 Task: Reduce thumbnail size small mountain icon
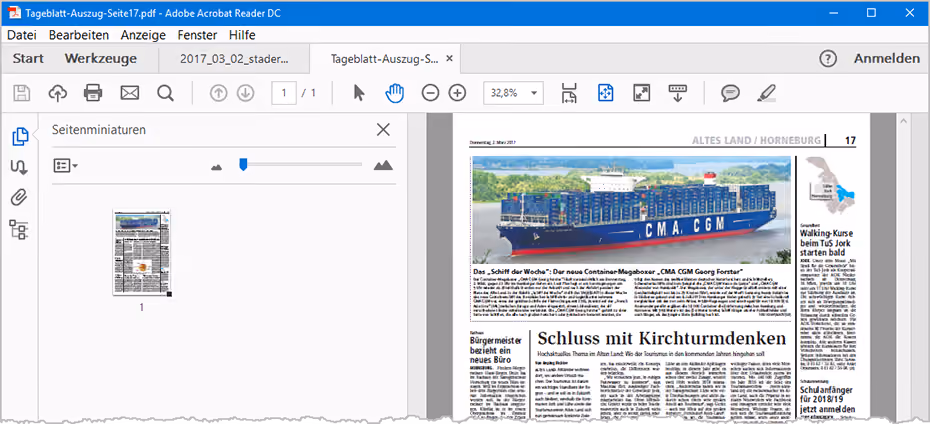(216, 167)
